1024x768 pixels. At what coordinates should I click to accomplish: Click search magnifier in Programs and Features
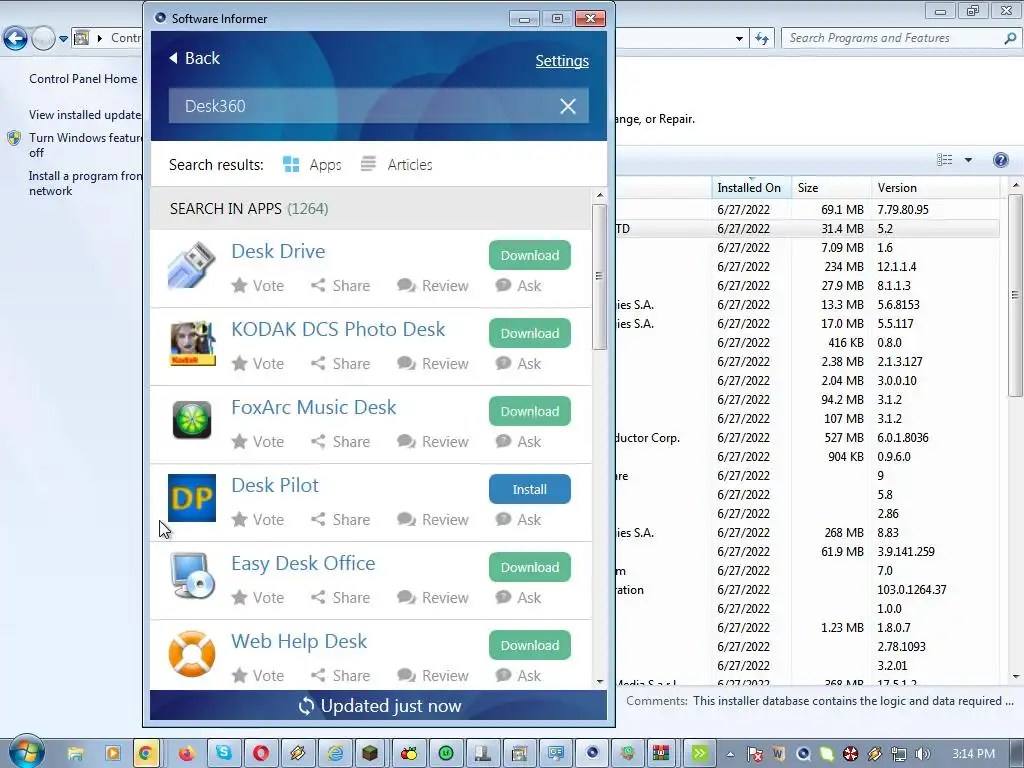coord(1010,39)
